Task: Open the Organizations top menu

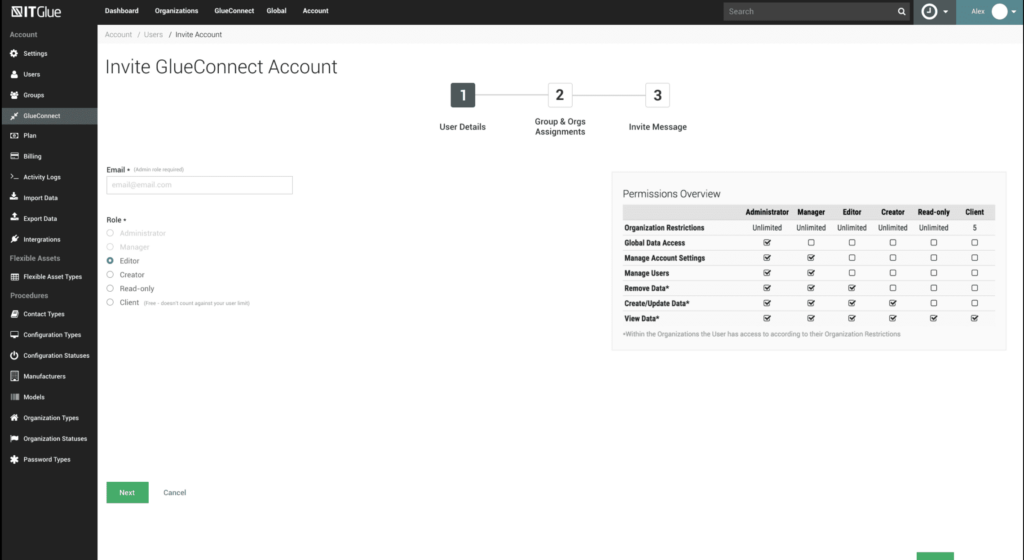Action: coord(176,11)
